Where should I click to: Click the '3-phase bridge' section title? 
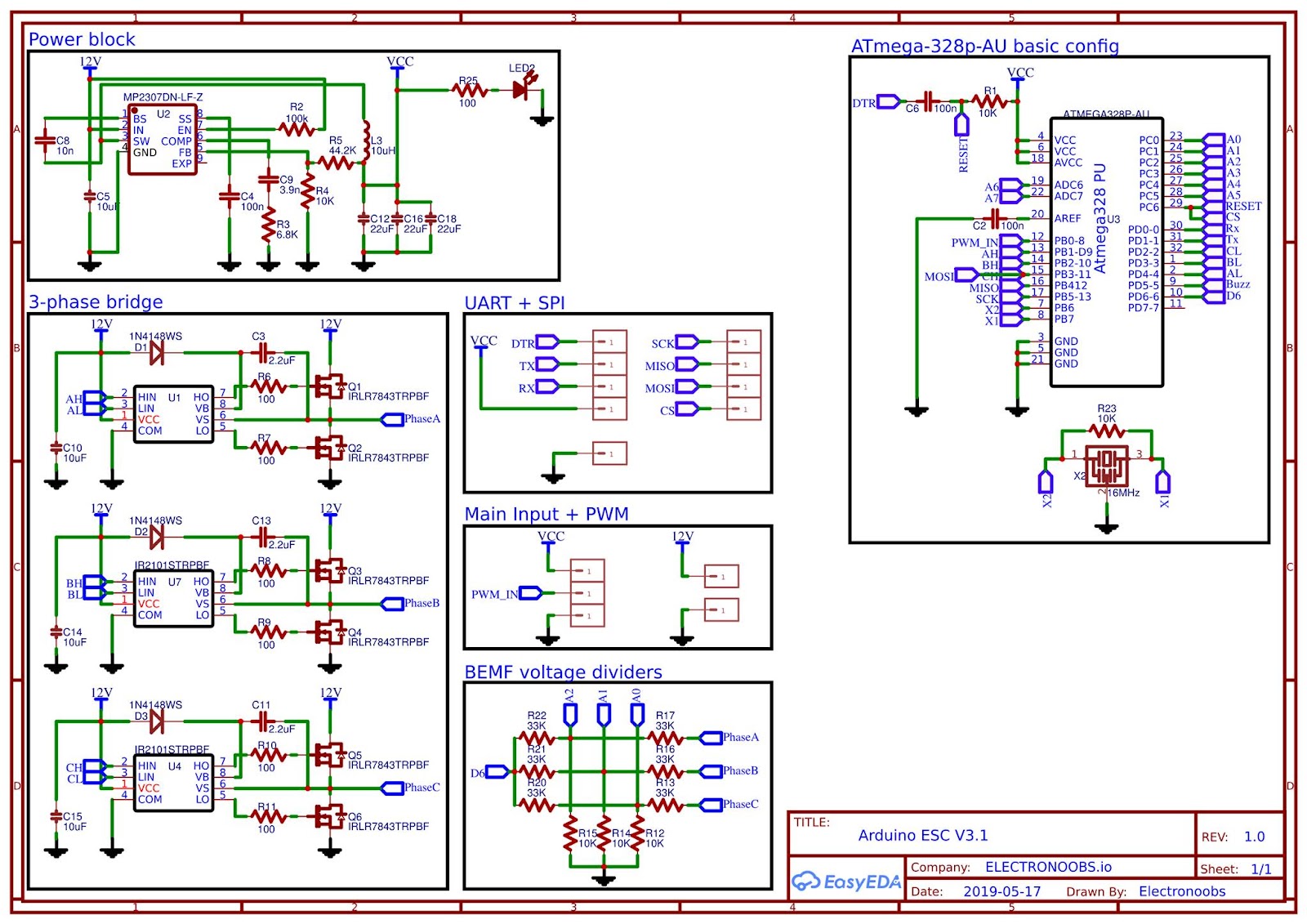96,301
